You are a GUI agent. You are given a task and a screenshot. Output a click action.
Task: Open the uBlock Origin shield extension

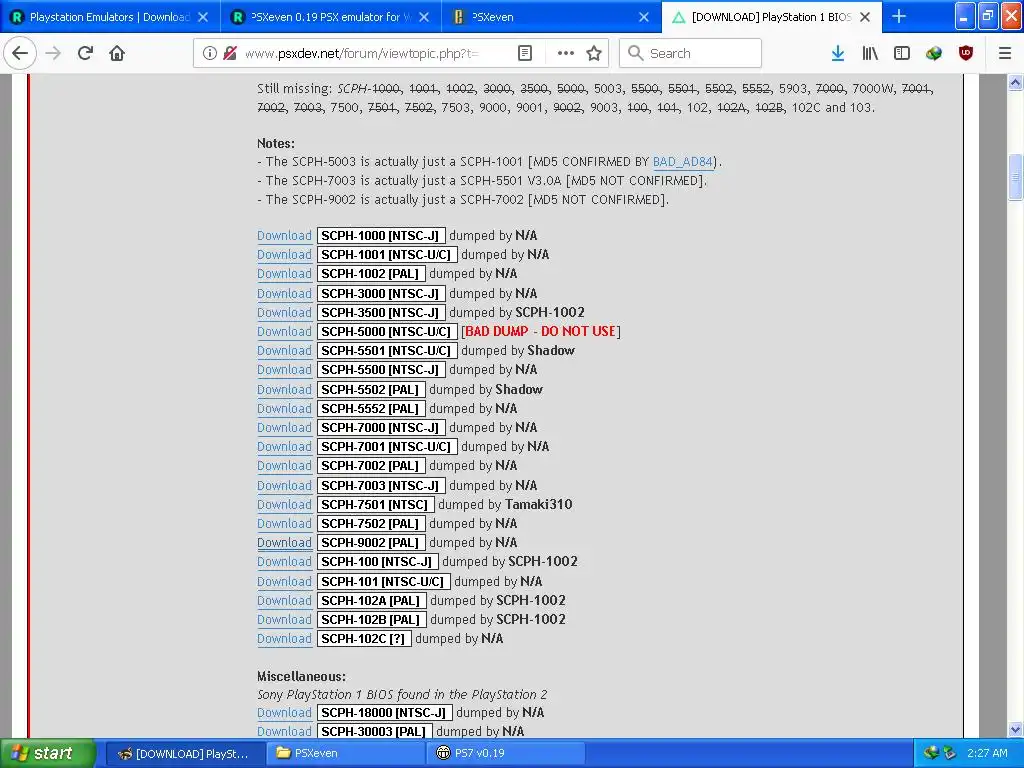[966, 53]
